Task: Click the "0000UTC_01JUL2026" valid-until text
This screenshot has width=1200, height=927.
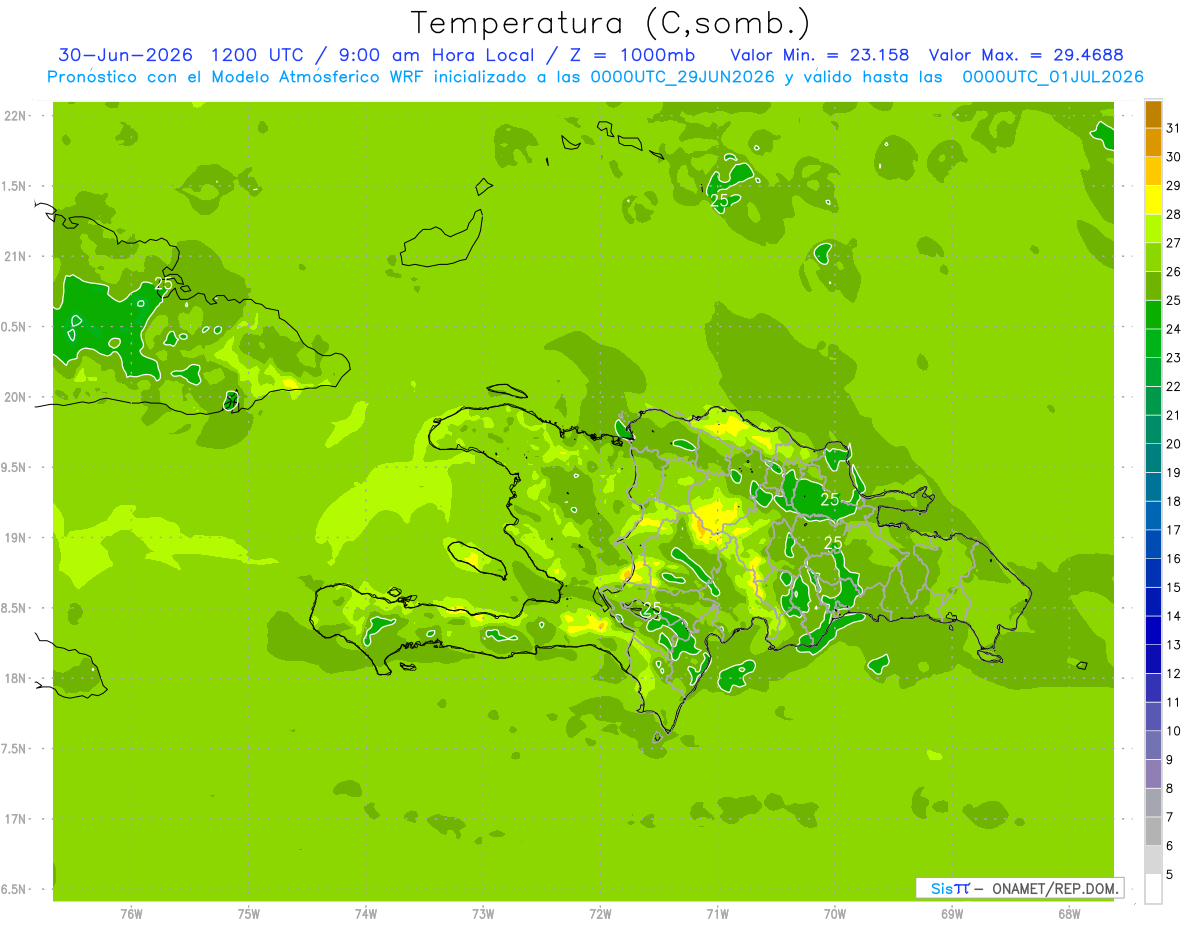Action: coord(1053,77)
